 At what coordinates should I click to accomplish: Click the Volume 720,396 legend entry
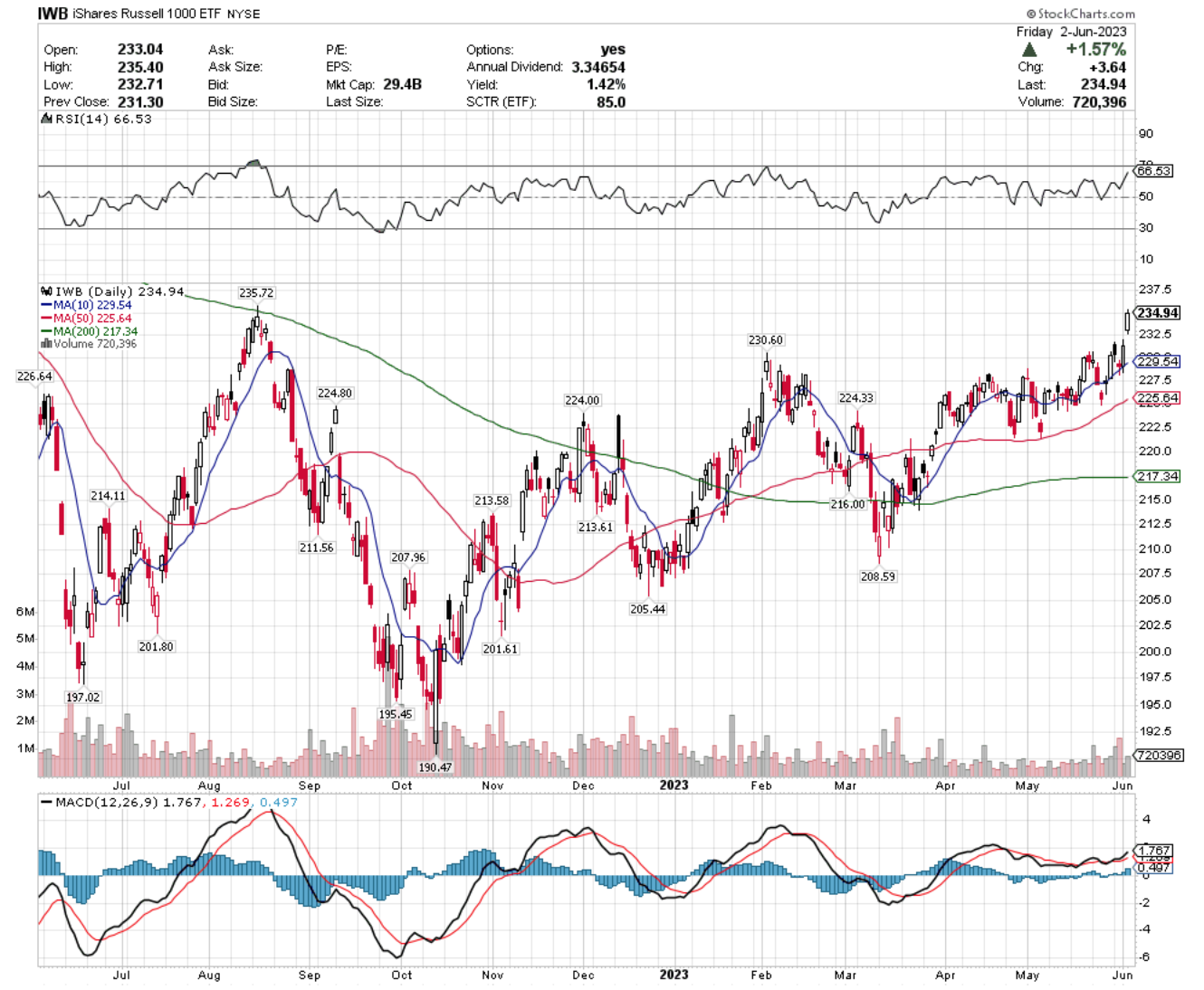coord(89,344)
